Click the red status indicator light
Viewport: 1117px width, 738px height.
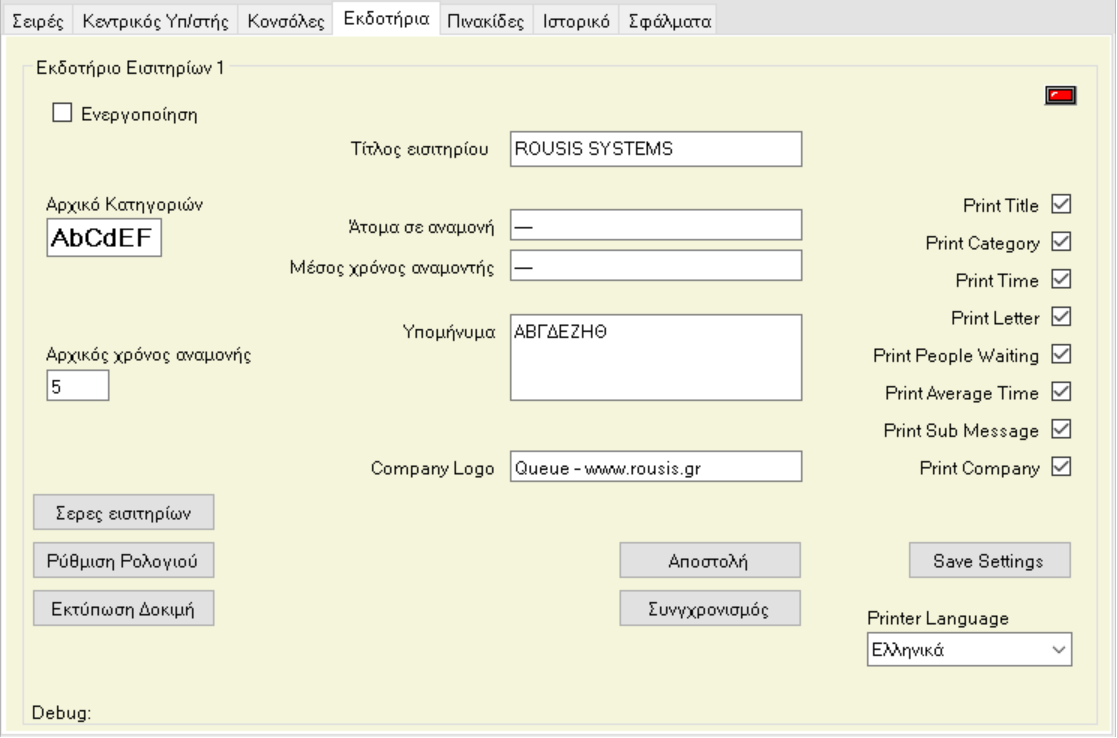pos(1060,96)
